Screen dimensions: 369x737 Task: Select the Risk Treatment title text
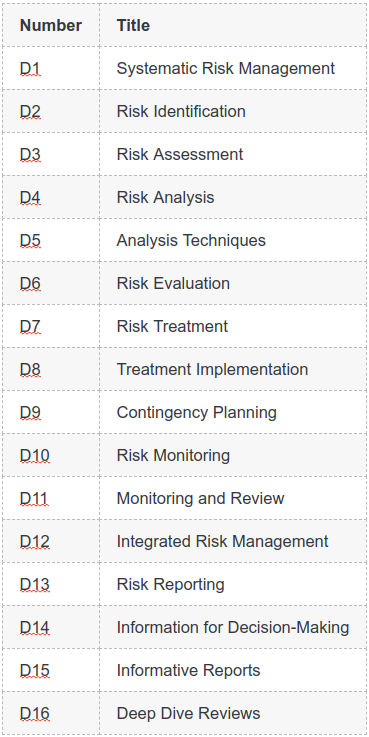(x=172, y=326)
